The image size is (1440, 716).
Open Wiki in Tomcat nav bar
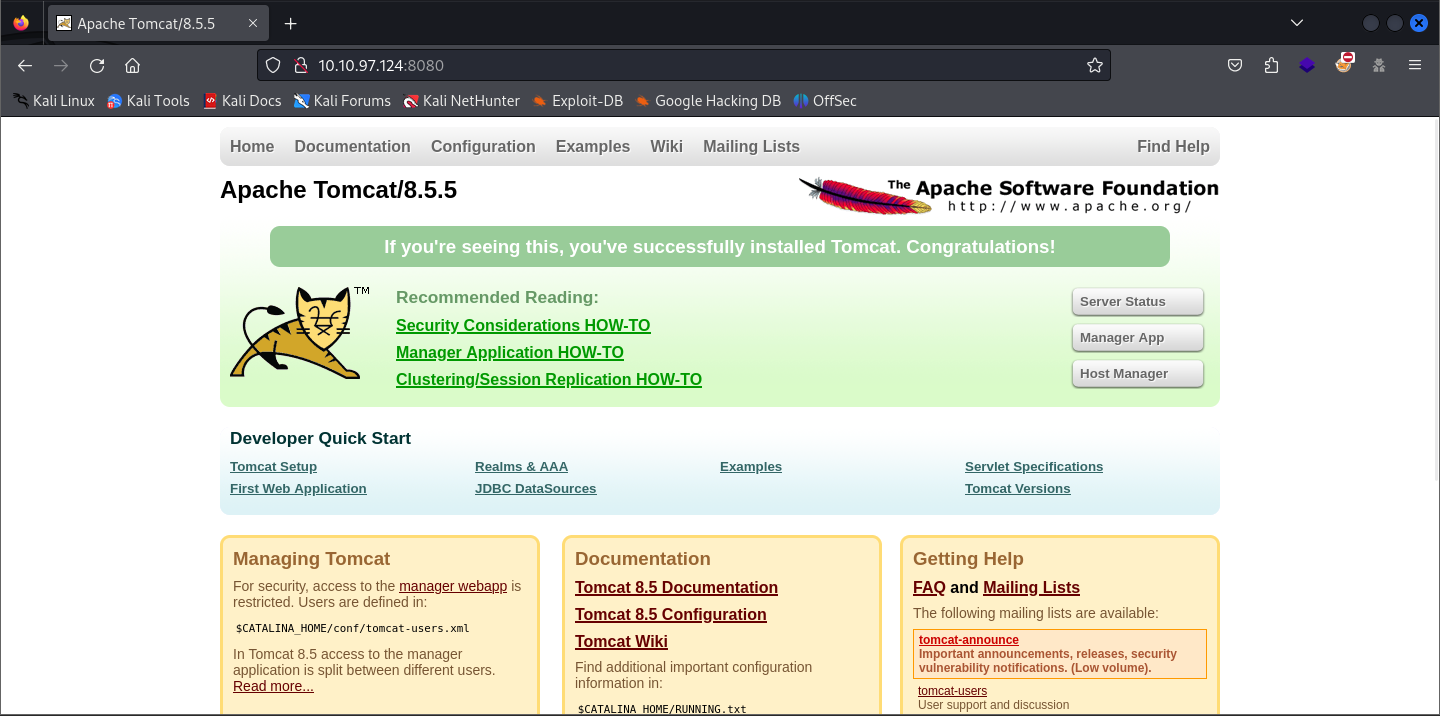click(x=666, y=146)
